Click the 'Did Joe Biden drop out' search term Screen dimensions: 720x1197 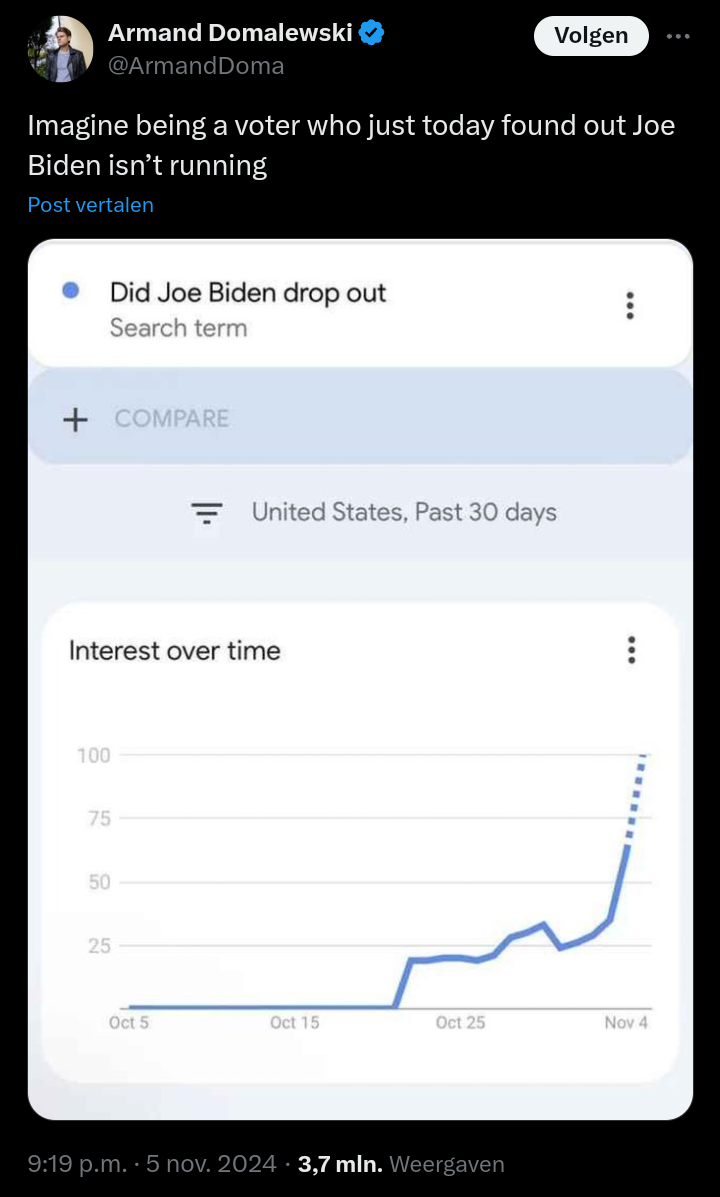pyautogui.click(x=248, y=292)
